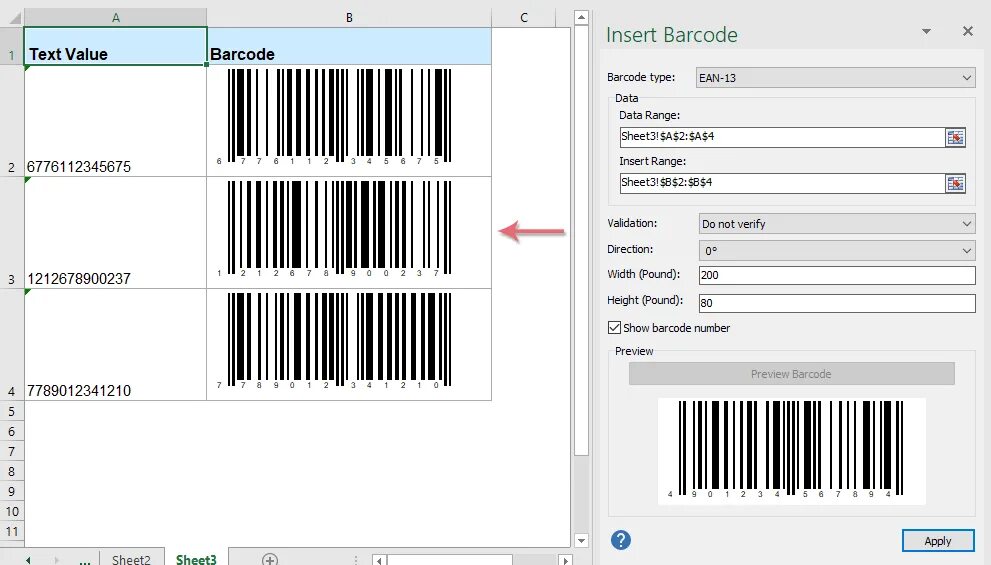Select cell with 7789012341210

pos(116,344)
